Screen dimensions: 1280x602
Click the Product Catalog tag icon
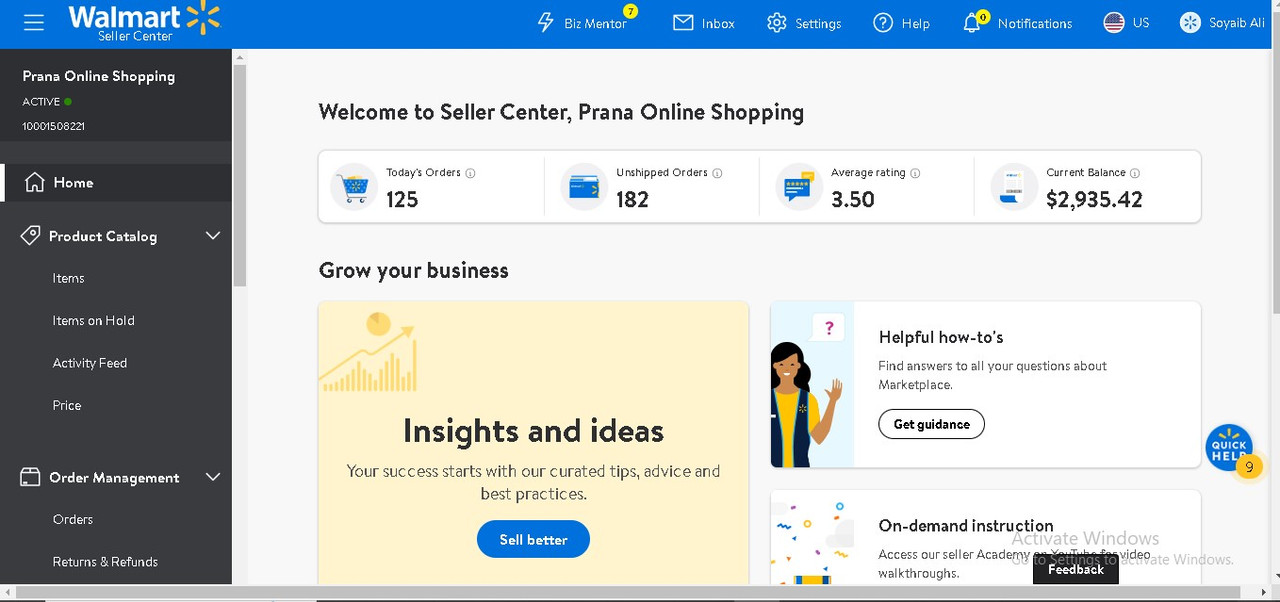[30, 235]
